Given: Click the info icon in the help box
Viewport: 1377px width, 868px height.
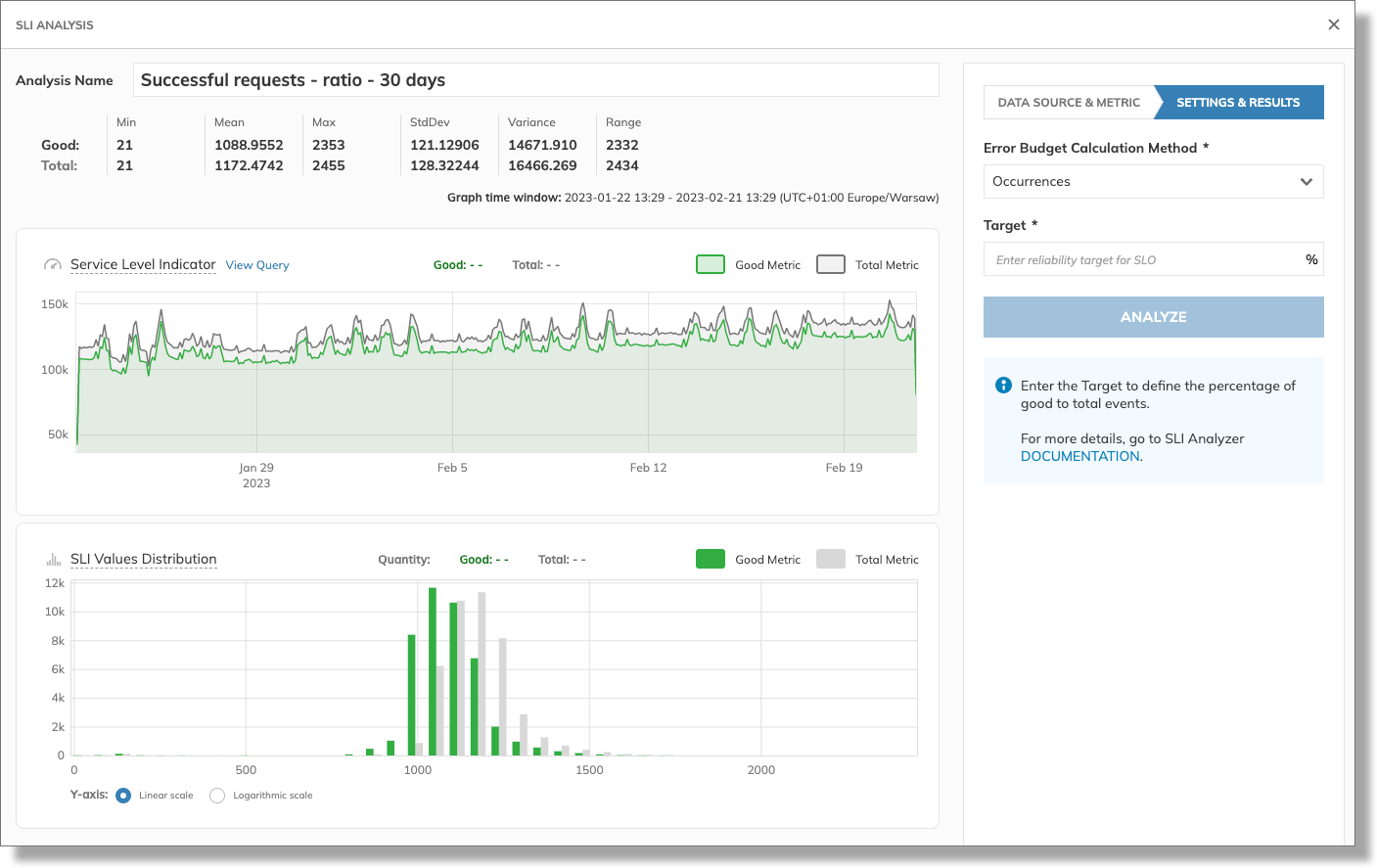Looking at the screenshot, I should (x=1003, y=386).
